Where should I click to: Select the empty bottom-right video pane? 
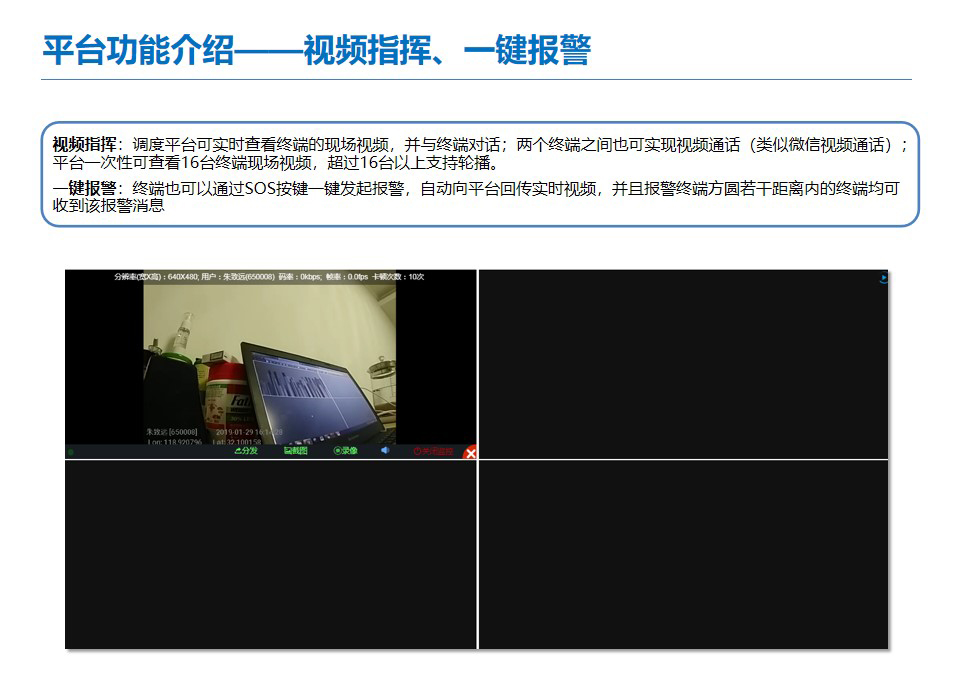[x=683, y=554]
